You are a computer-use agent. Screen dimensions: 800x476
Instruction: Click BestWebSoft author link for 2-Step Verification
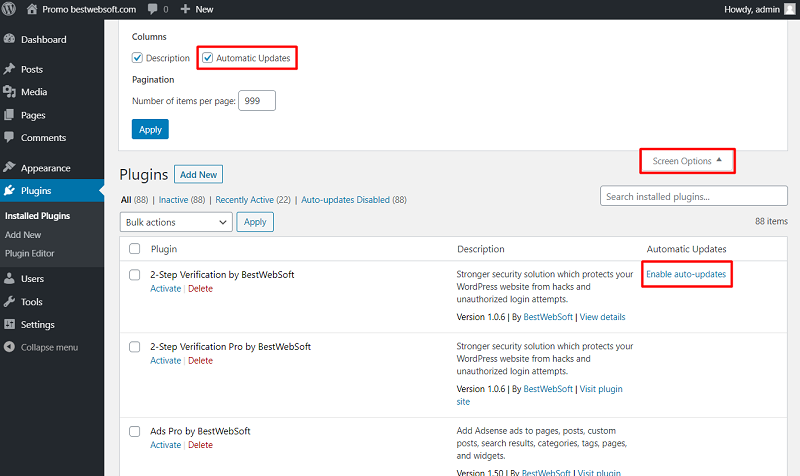pyautogui.click(x=548, y=317)
